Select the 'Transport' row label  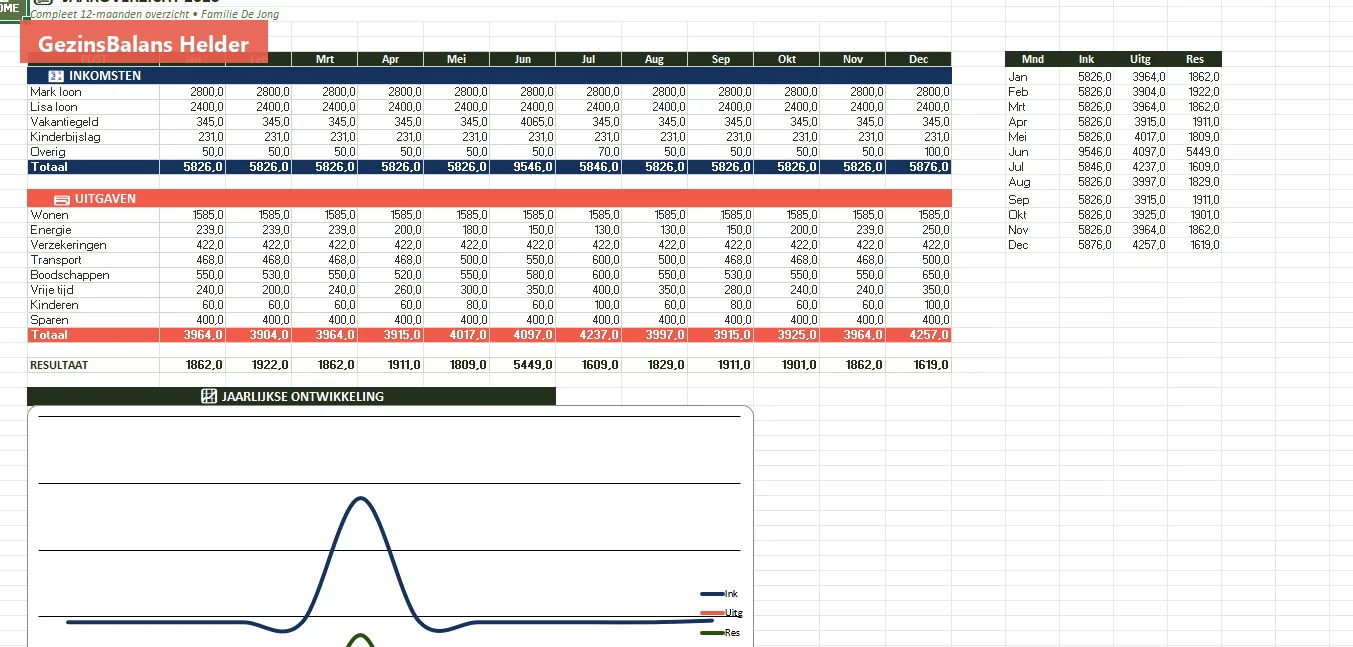pos(56,260)
